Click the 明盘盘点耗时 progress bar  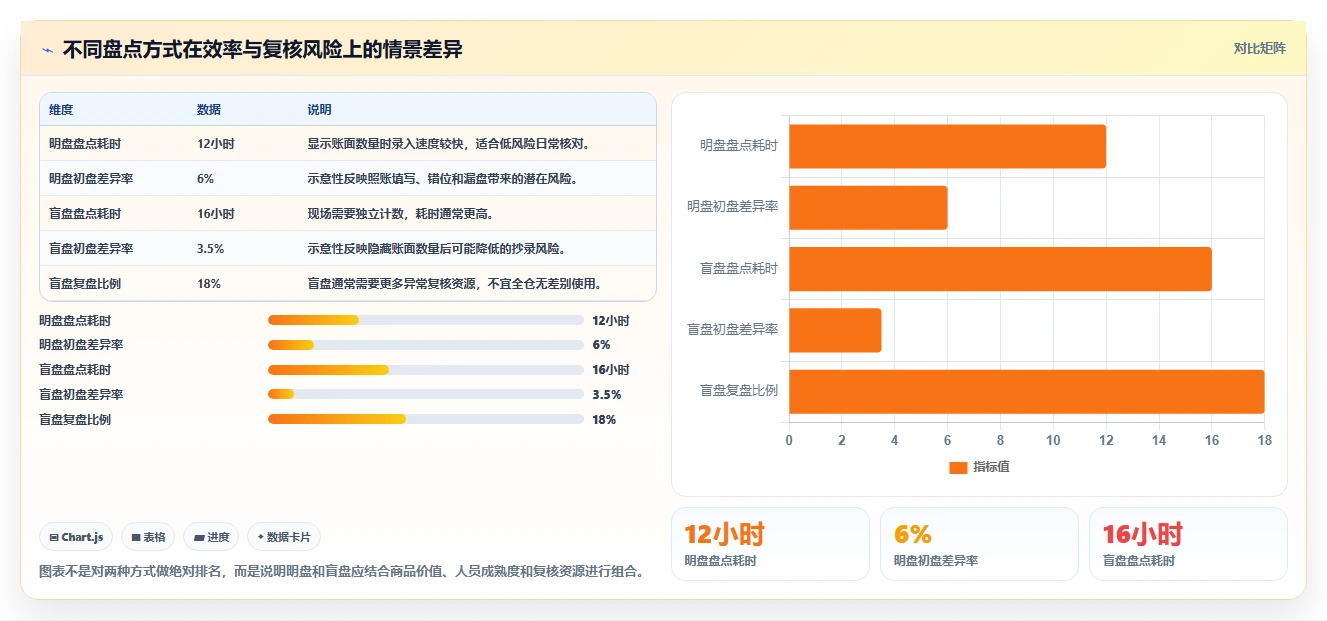click(425, 320)
